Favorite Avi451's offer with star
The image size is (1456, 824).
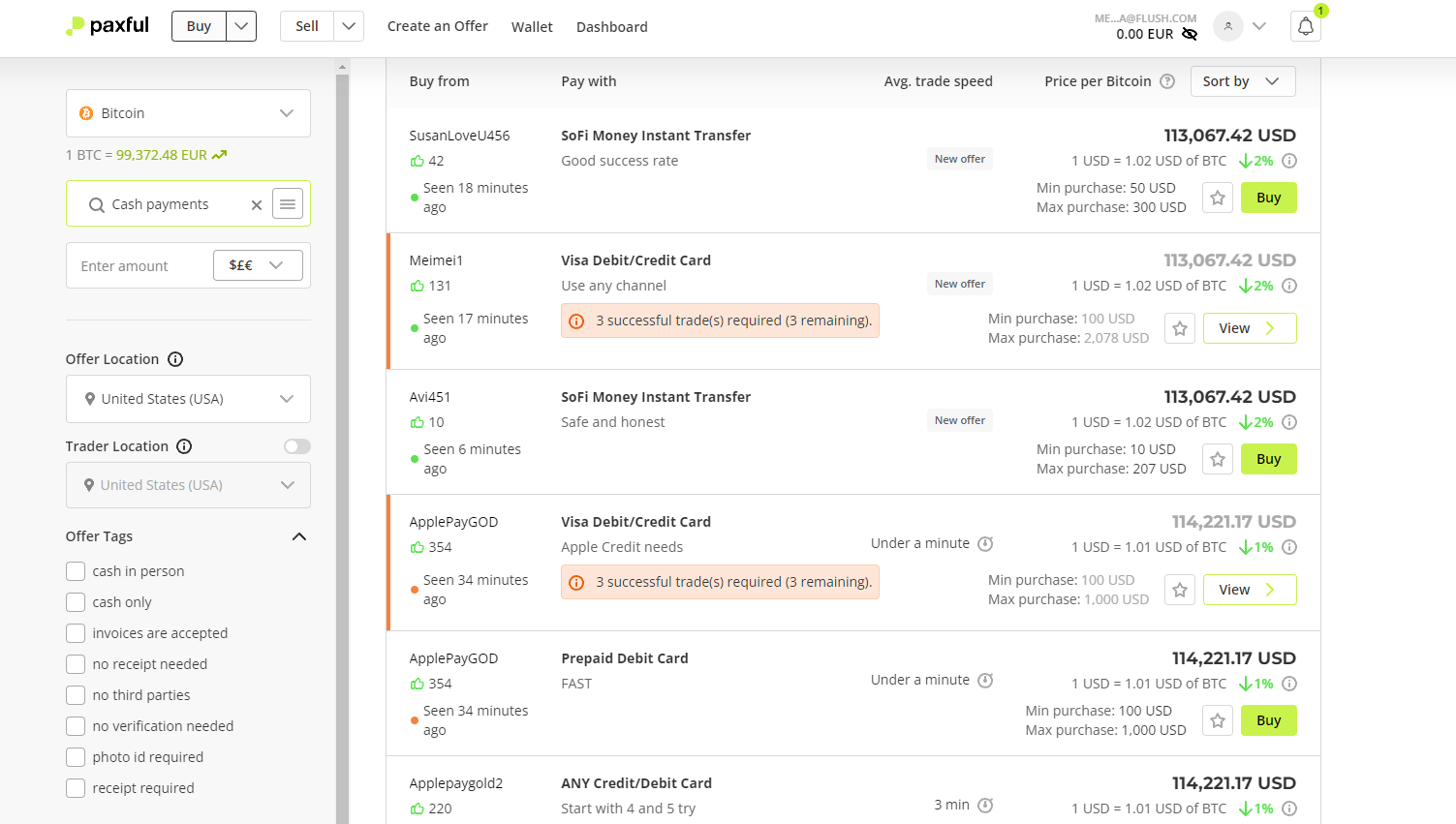coord(1218,459)
